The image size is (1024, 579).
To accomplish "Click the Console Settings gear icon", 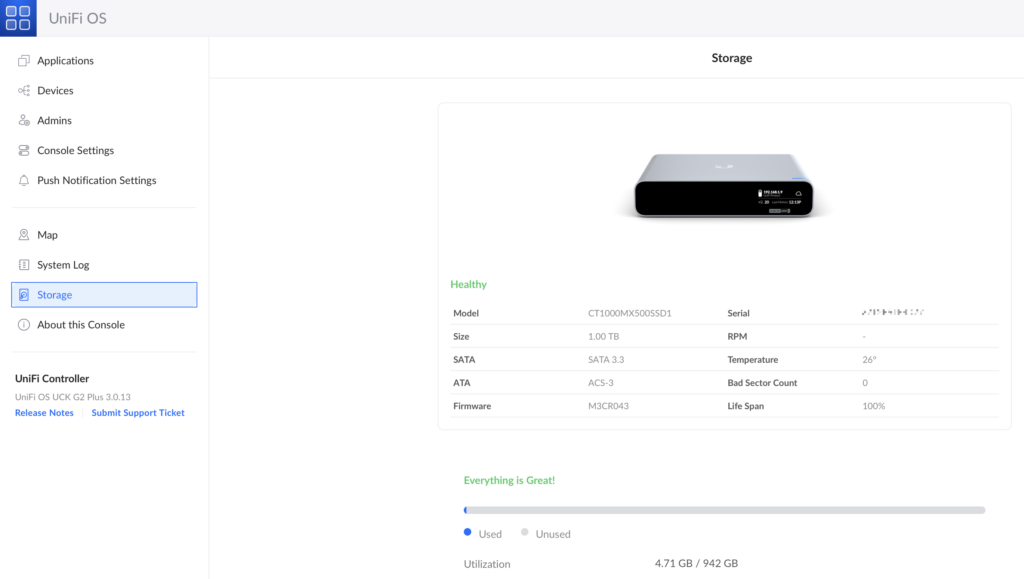I will click(22, 150).
